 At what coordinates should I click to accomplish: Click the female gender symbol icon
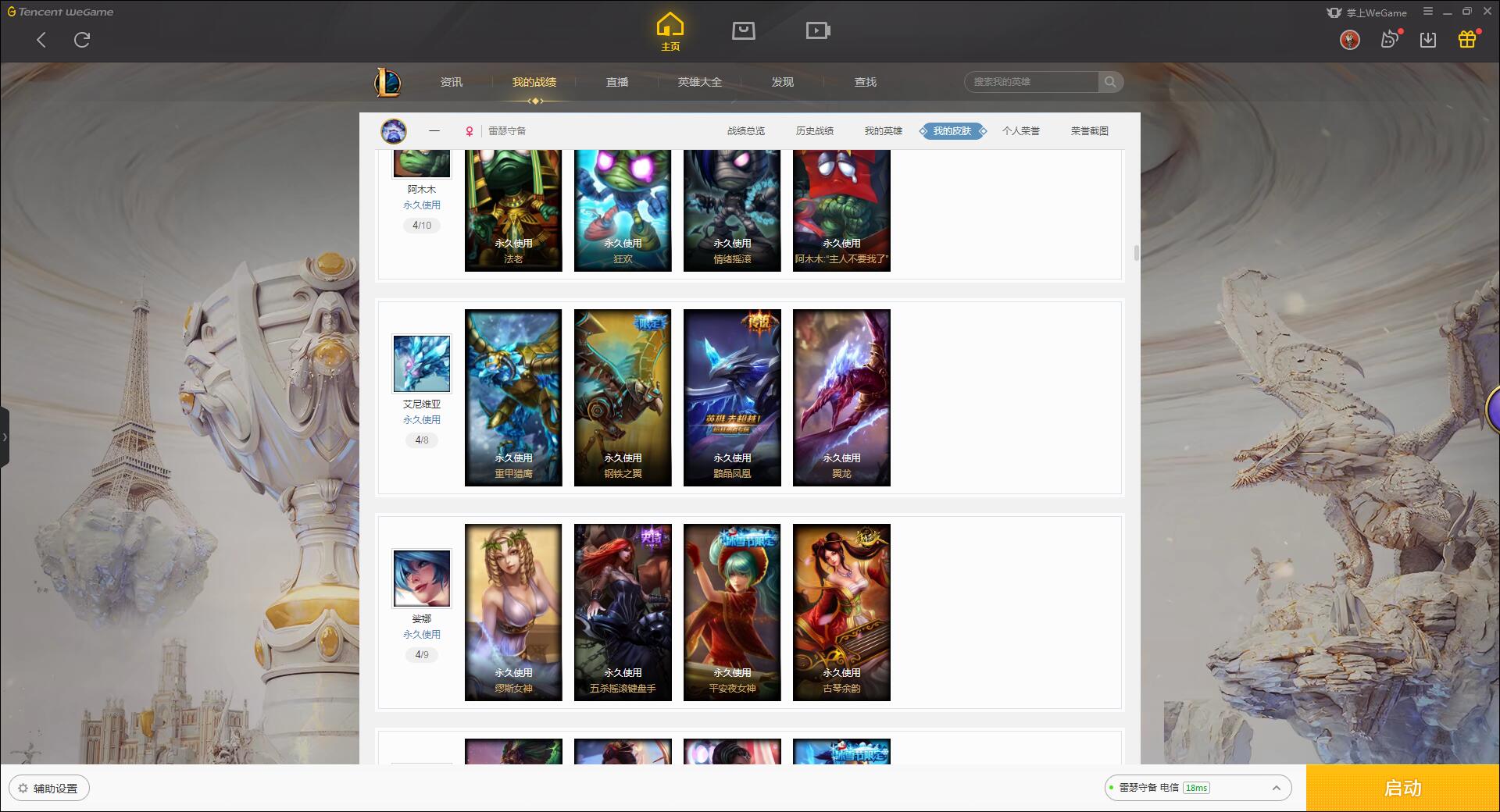coord(470,131)
